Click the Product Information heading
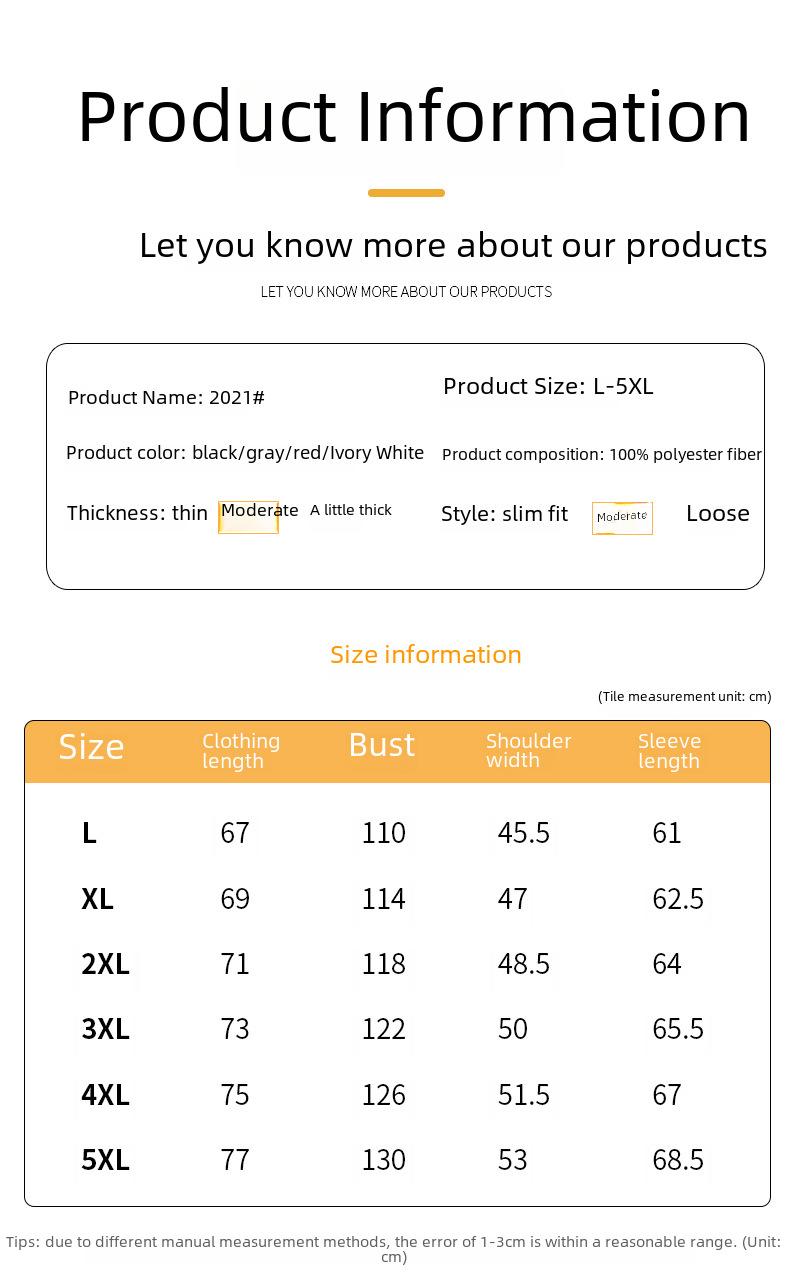This screenshot has height=1281, width=790. coord(414,119)
